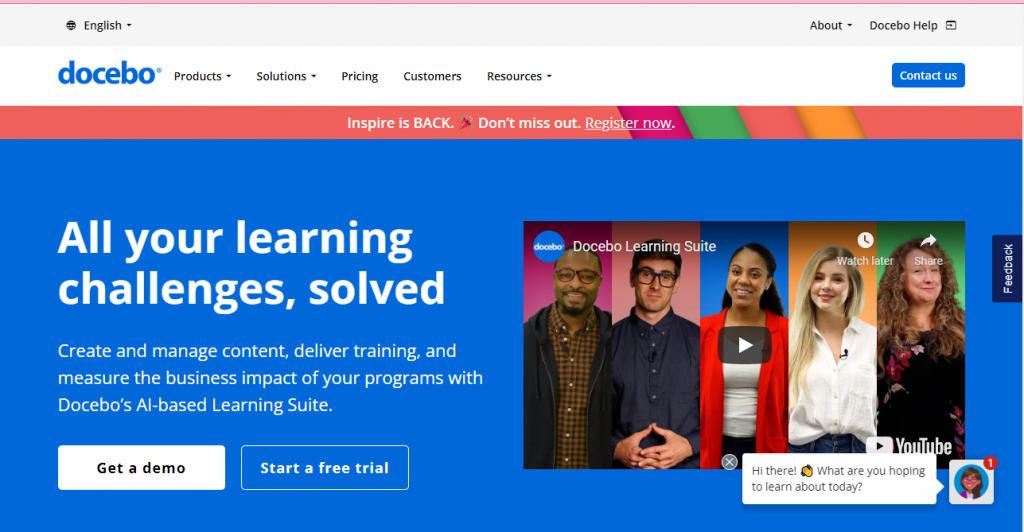
Task: Open the Customers page
Action: 432,76
